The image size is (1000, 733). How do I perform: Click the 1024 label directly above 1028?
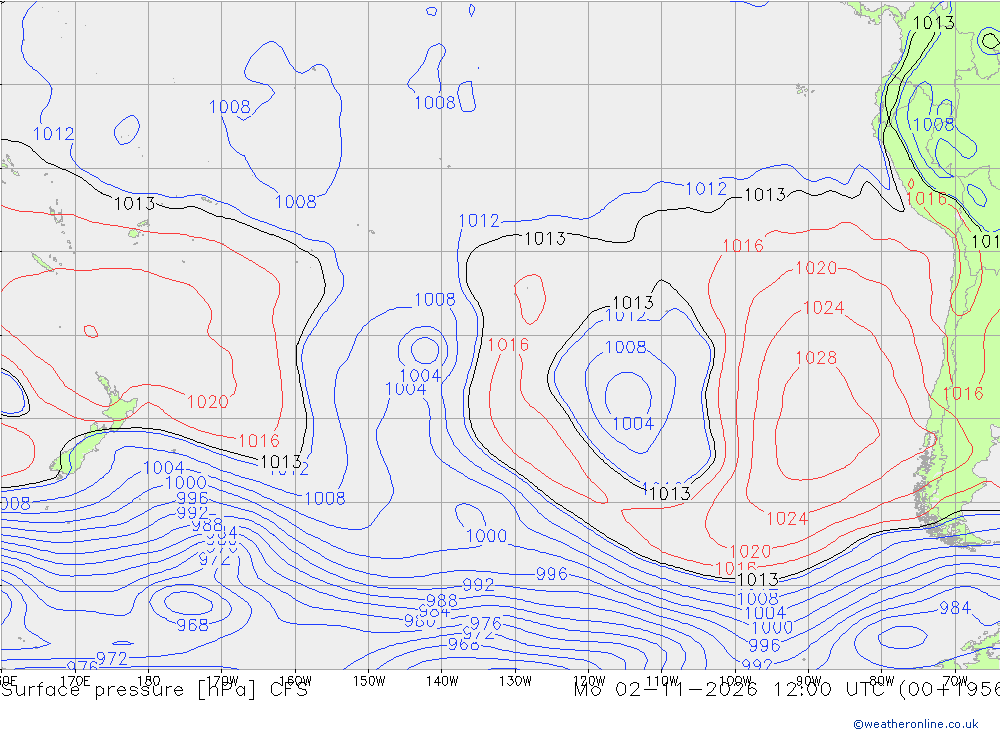(823, 308)
